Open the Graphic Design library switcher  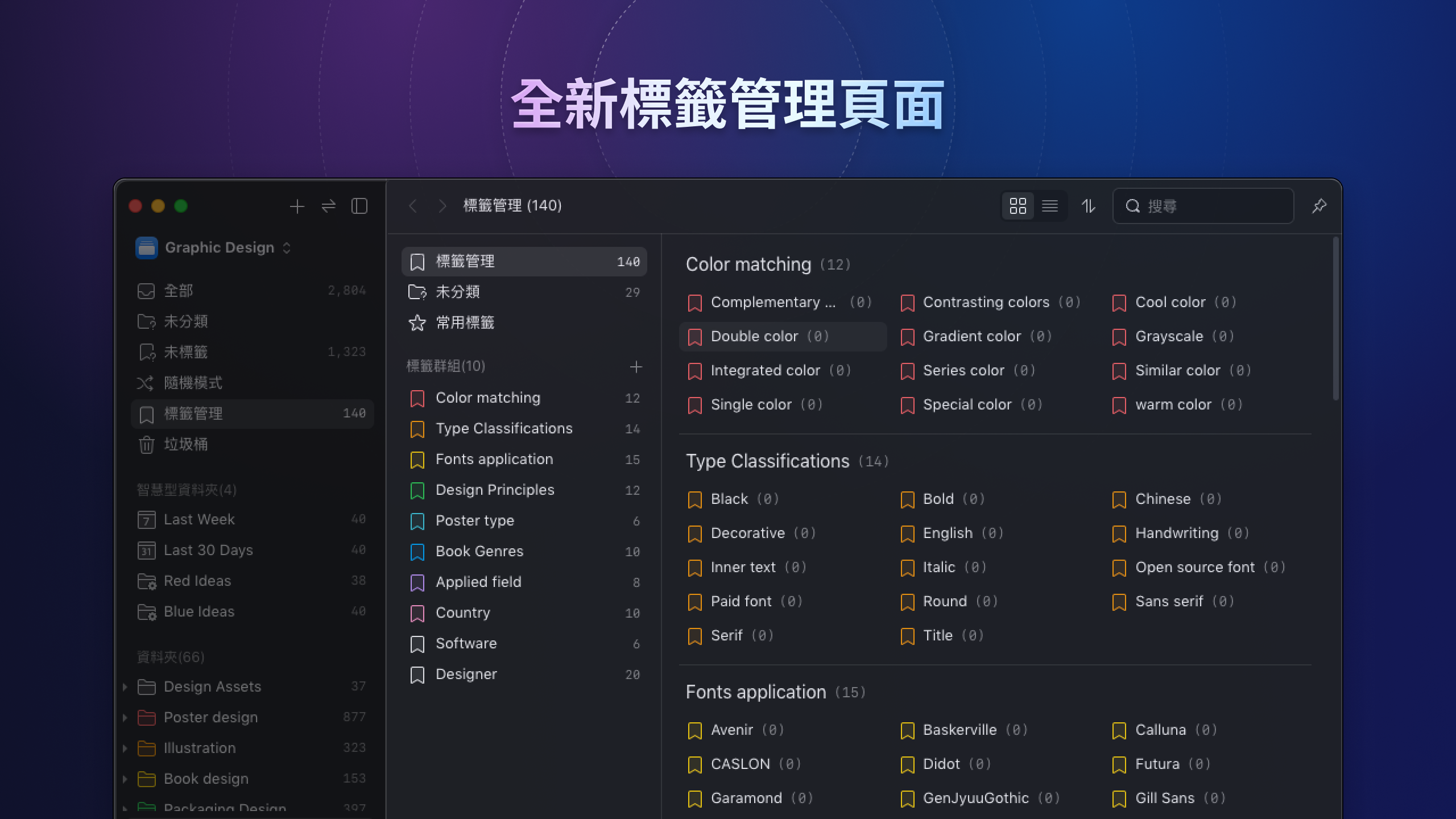coord(286,247)
